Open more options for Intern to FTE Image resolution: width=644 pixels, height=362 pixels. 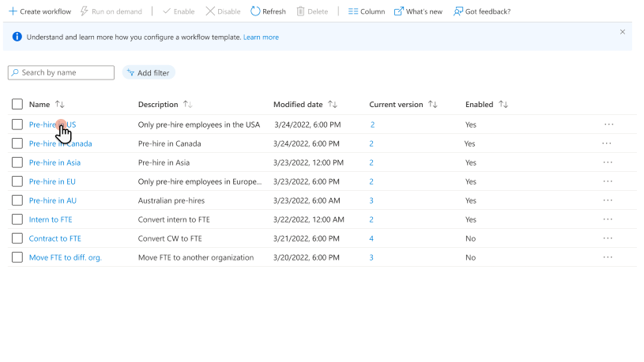click(x=608, y=219)
